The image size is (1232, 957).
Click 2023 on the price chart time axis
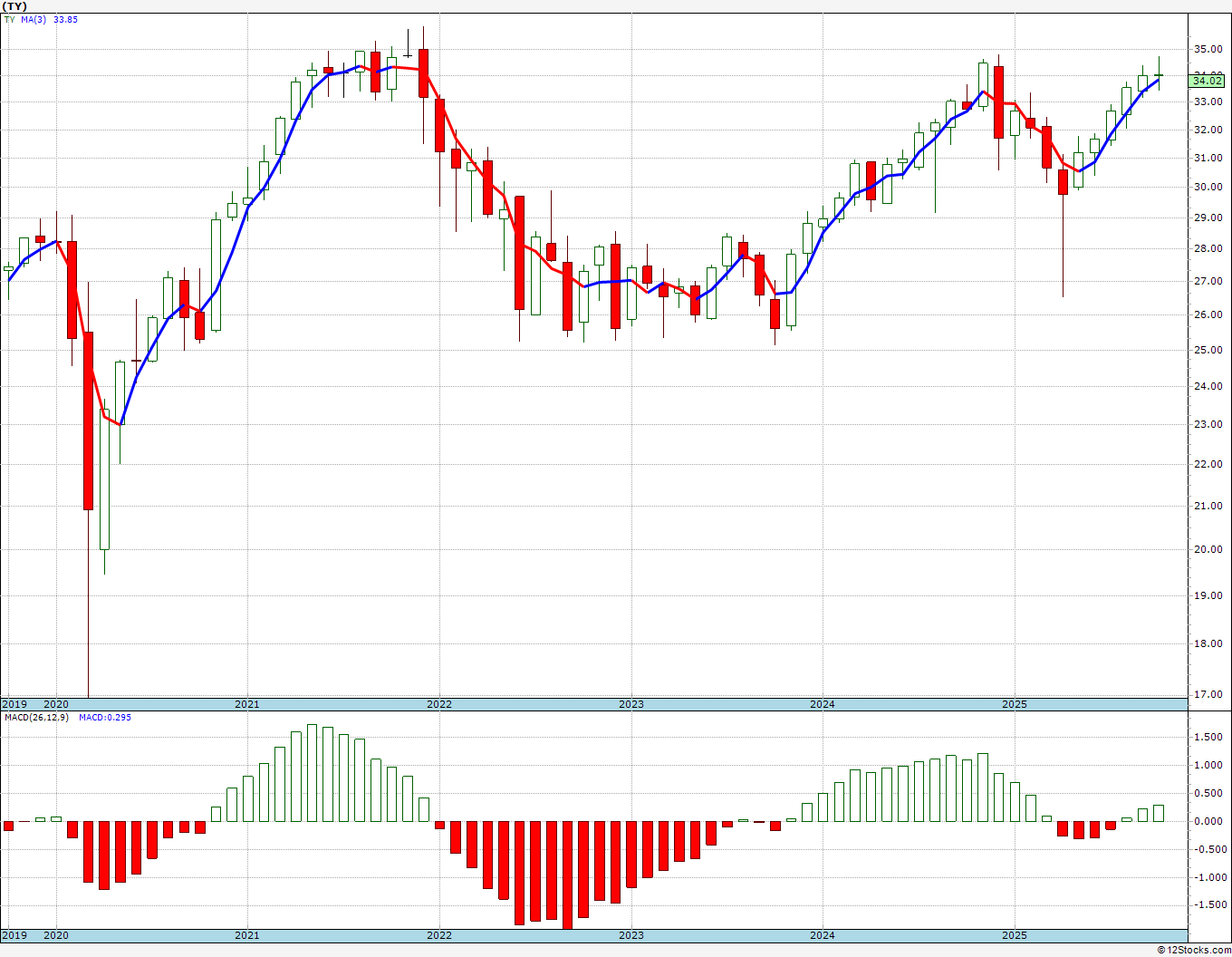coord(631,704)
